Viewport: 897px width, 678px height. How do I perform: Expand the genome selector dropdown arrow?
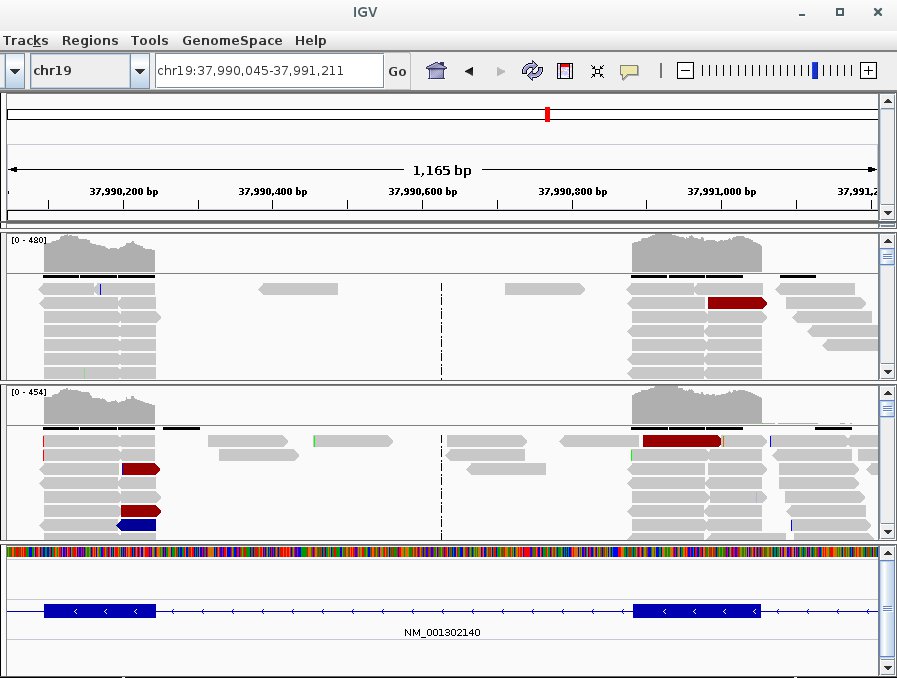15,71
